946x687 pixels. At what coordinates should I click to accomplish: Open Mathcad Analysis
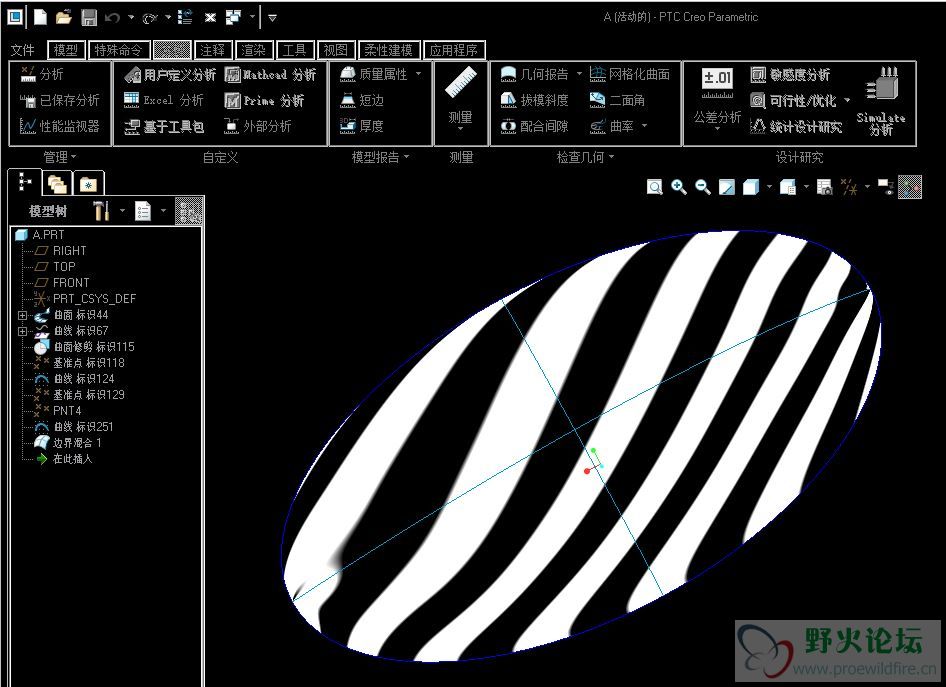pyautogui.click(x=270, y=75)
